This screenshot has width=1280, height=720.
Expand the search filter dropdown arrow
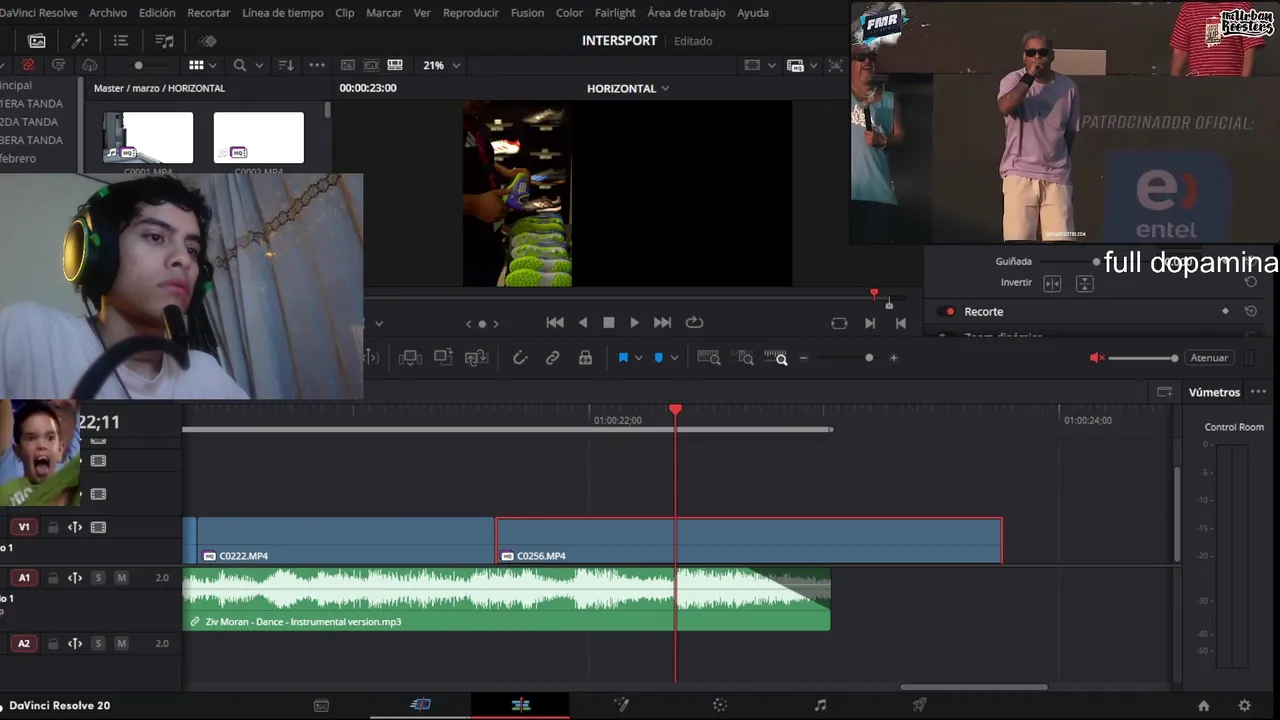259,65
